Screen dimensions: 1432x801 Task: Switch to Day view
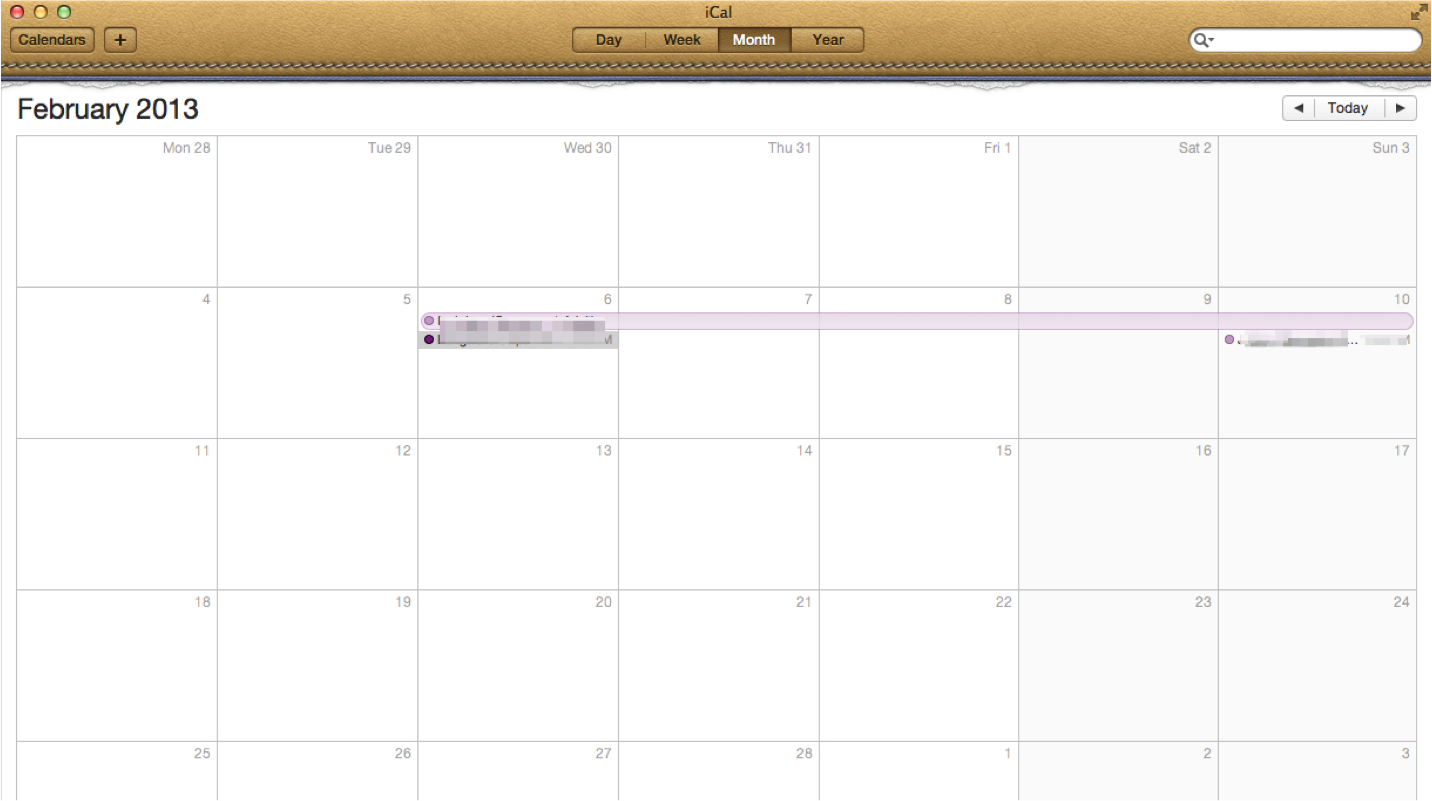608,40
